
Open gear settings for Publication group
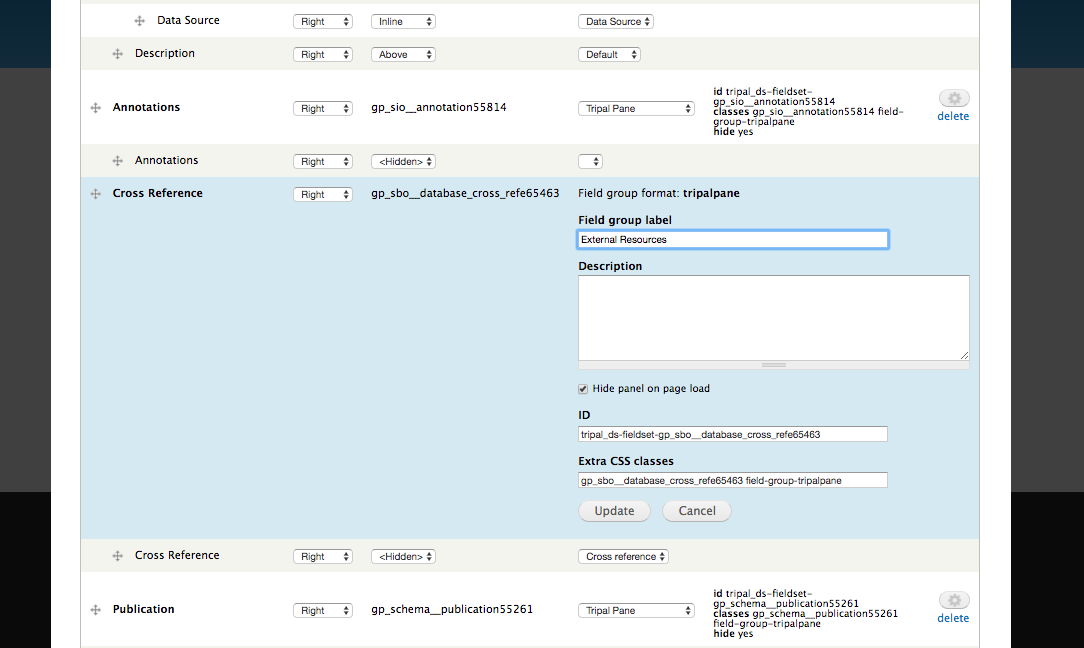954,600
